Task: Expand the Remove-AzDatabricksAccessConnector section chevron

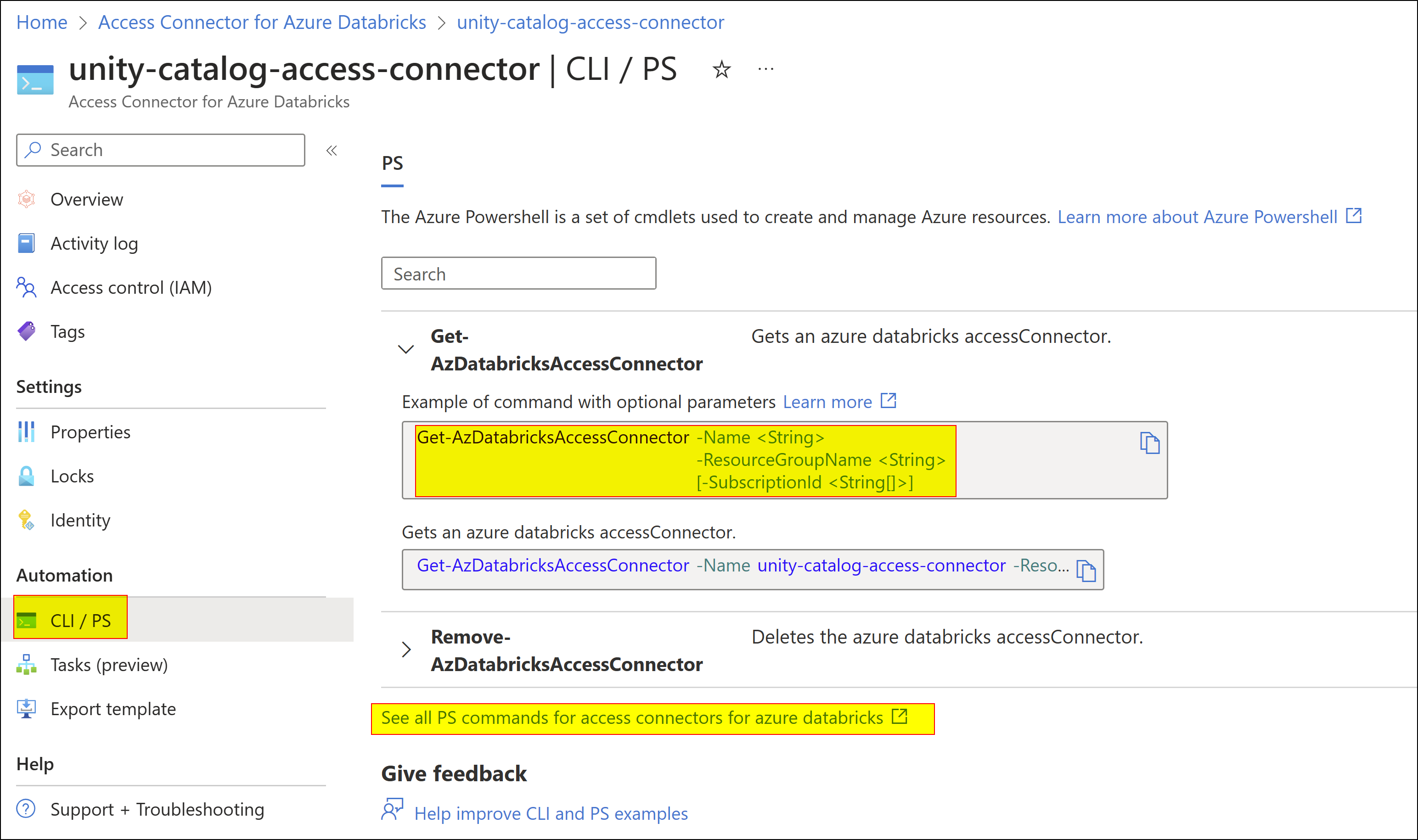Action: (406, 650)
